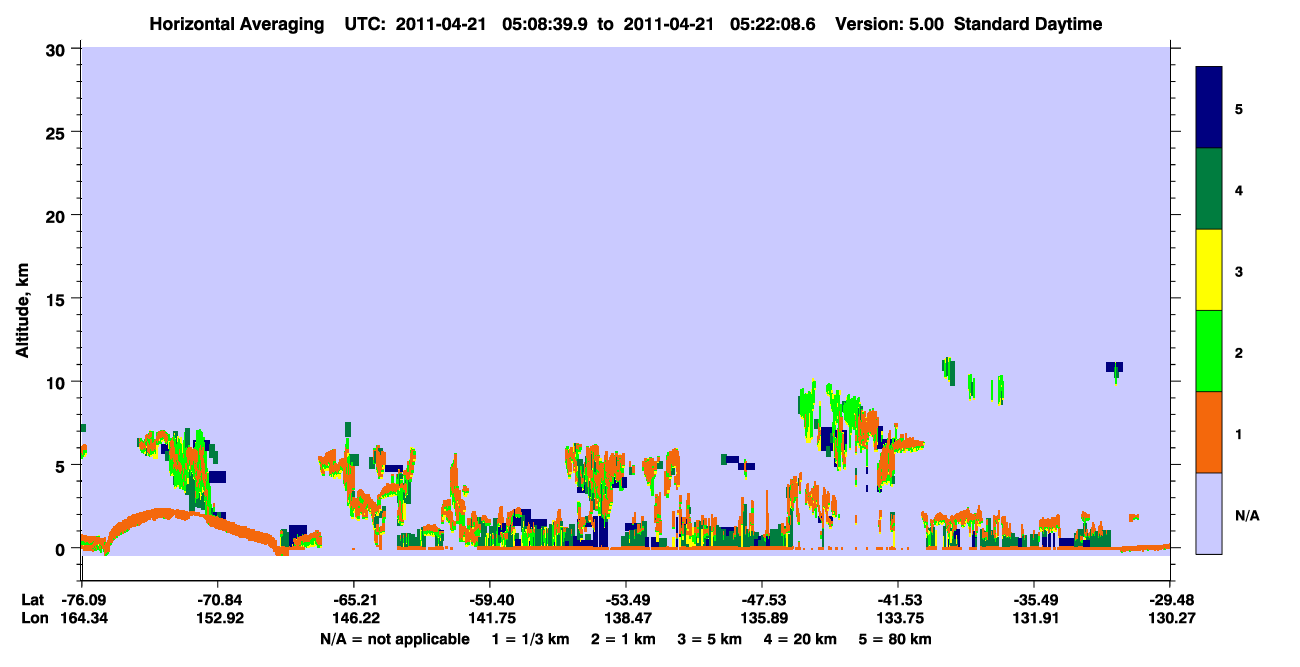Viewport: 1300px width, 667px height.
Task: Click the 30 altitude tick label
Action: 58,48
